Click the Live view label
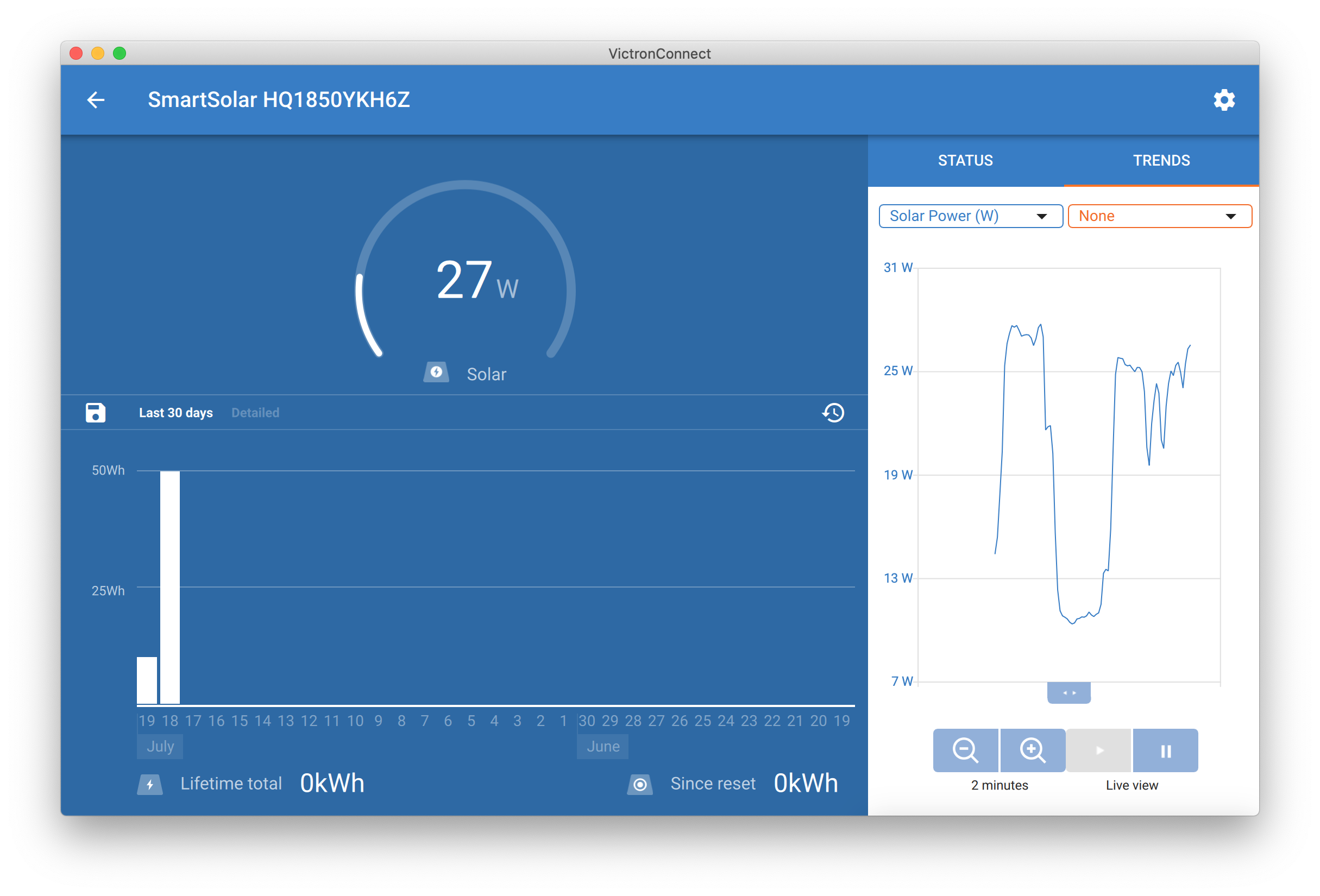The image size is (1320, 896). (1132, 785)
